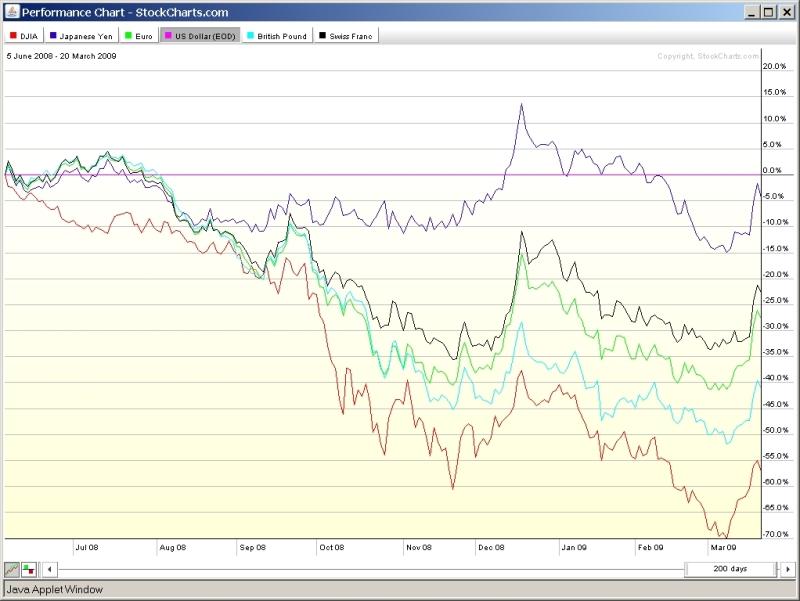
Task: Maximize the Performance Chart window
Action: 768,12
